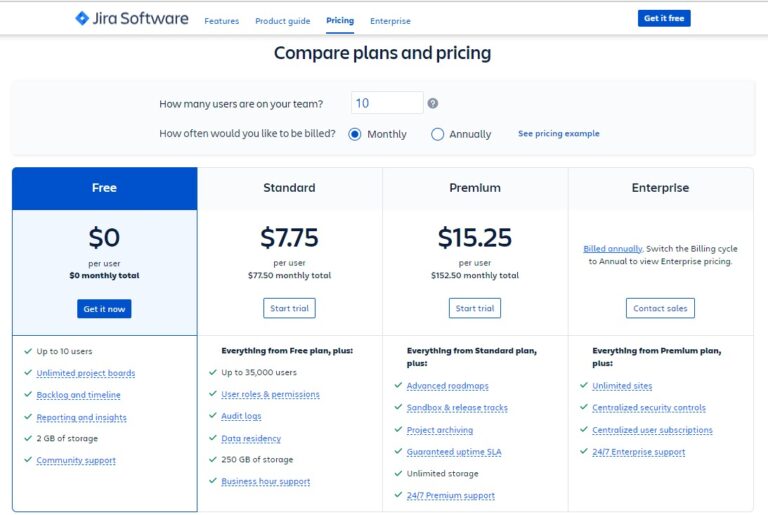Go to the Enterprise nav item

390,21
